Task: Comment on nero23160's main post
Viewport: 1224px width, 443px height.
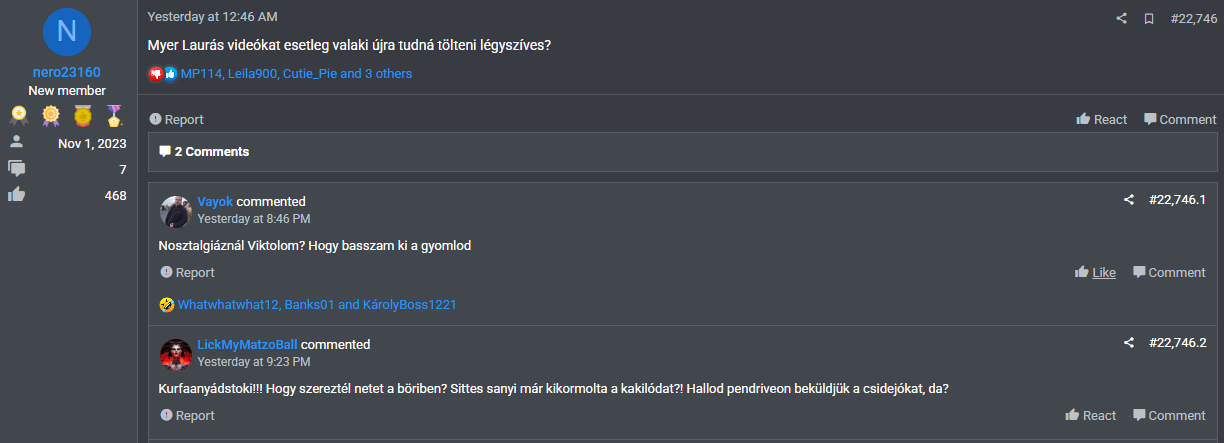Action: [x=1180, y=120]
